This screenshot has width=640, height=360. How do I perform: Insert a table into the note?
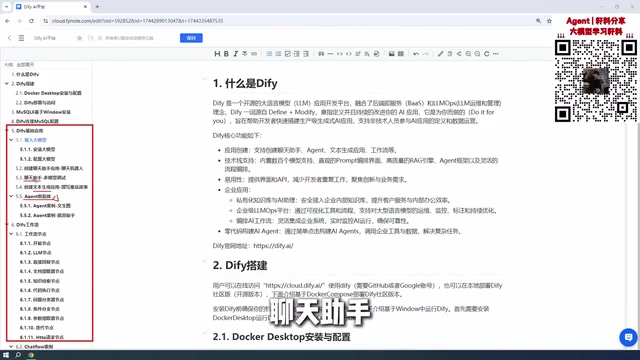coord(401,54)
